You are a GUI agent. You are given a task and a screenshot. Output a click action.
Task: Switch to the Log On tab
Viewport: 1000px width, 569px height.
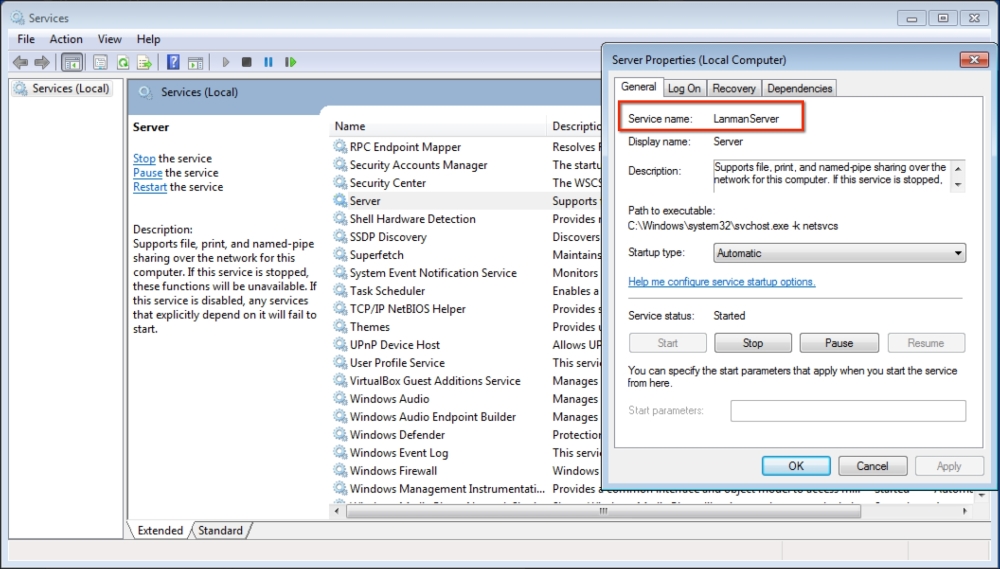(x=684, y=88)
